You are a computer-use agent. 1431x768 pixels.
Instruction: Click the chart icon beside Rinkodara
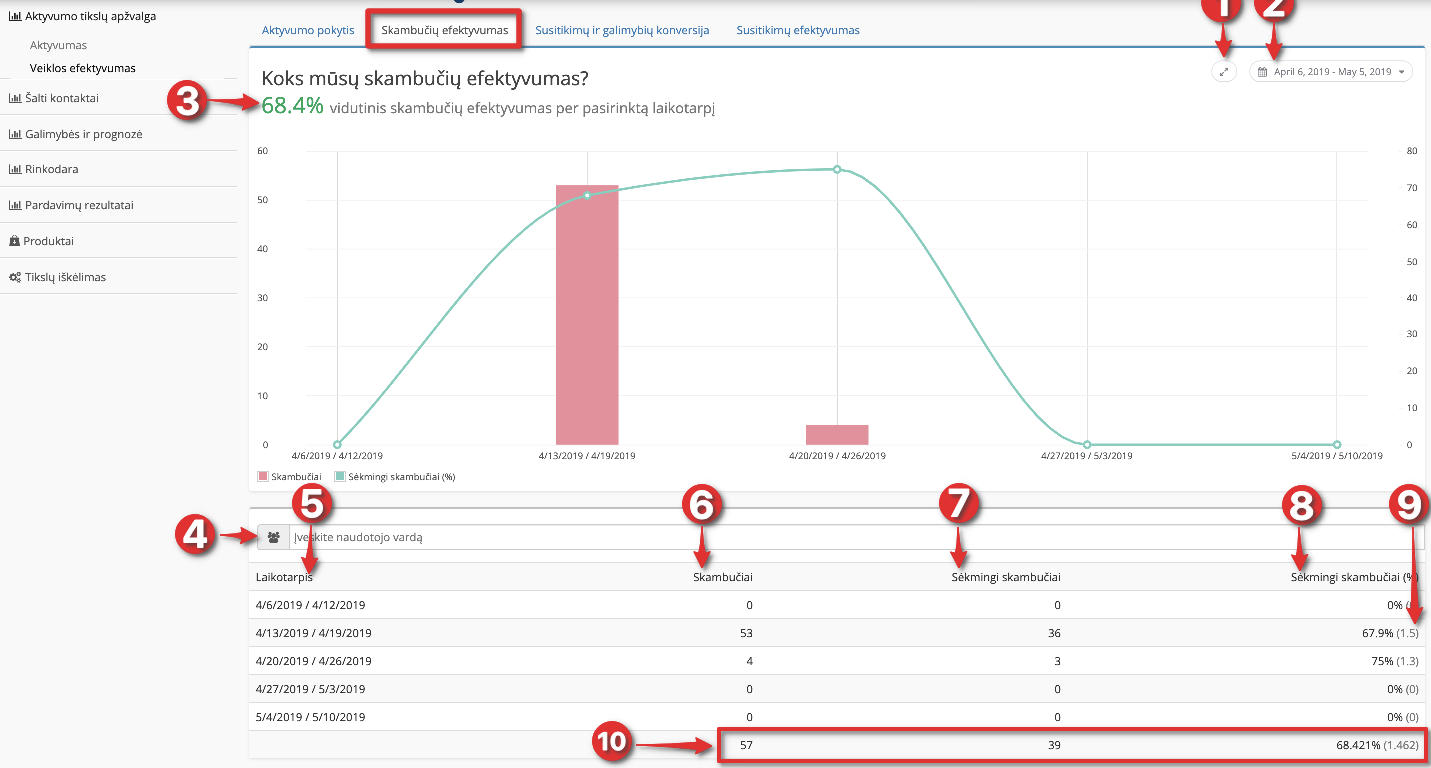pos(15,169)
